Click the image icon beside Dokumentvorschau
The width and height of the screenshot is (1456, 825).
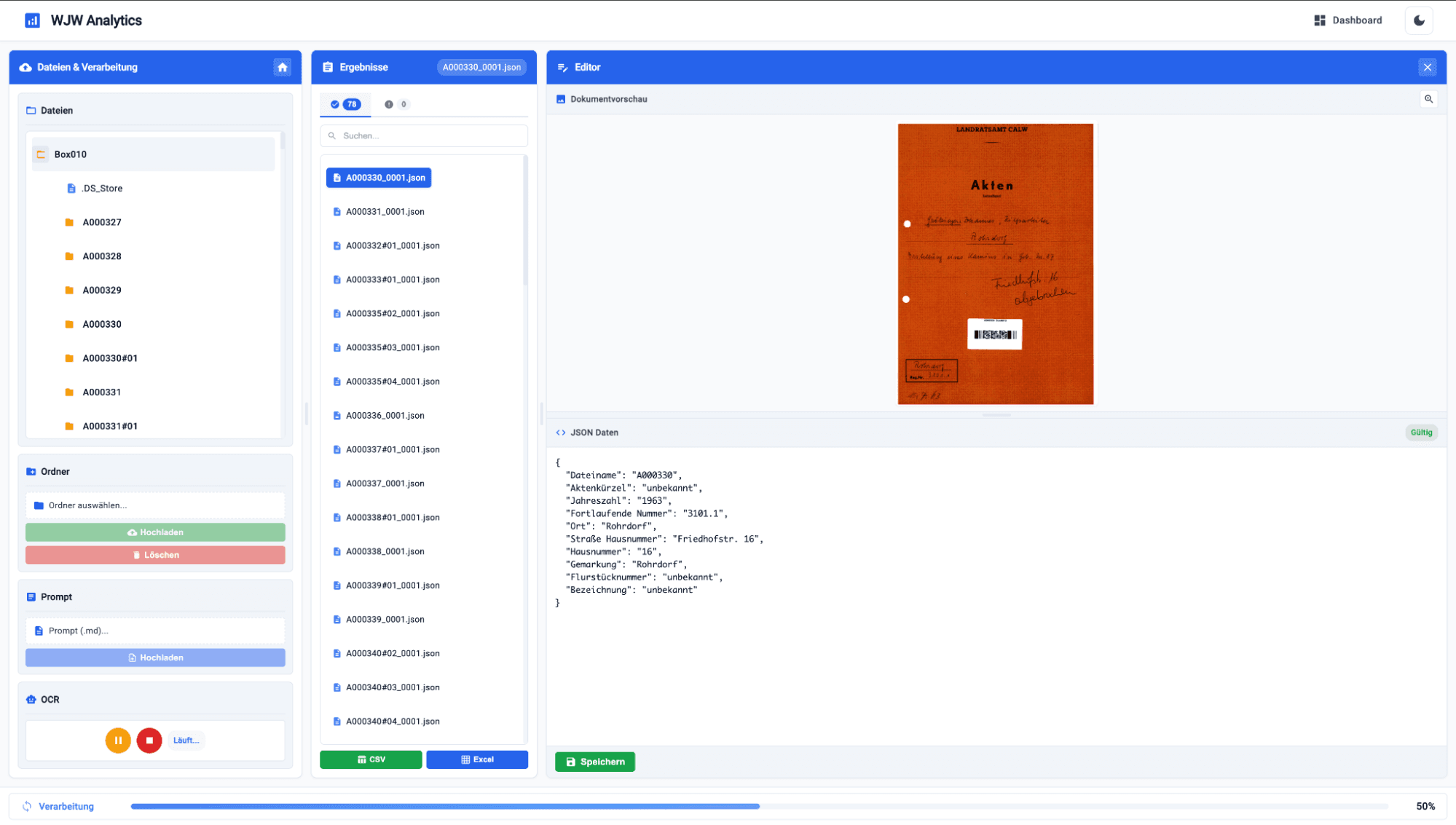pyautogui.click(x=560, y=98)
